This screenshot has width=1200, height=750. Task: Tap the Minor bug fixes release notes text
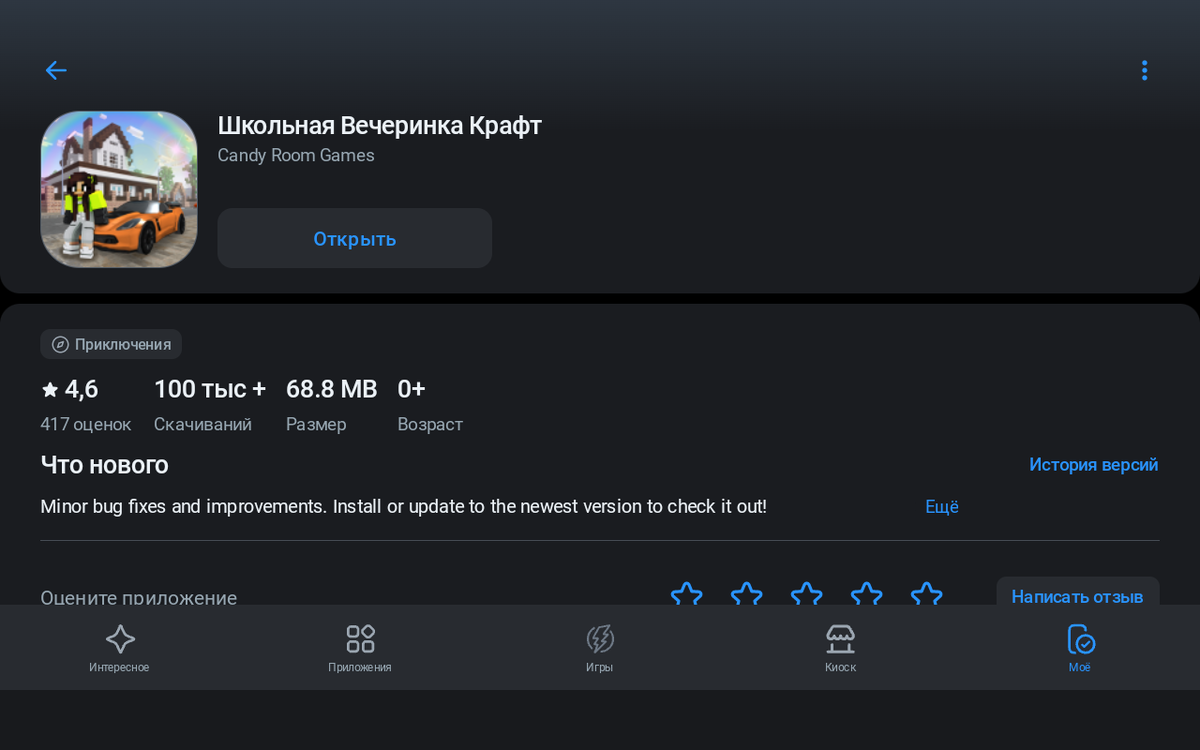coord(403,507)
